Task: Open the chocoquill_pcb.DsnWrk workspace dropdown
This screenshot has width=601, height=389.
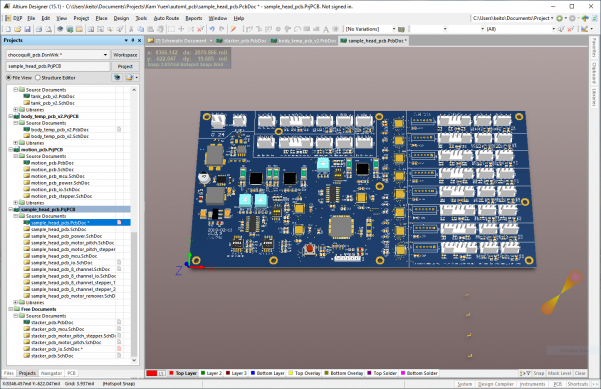Action: [105, 55]
